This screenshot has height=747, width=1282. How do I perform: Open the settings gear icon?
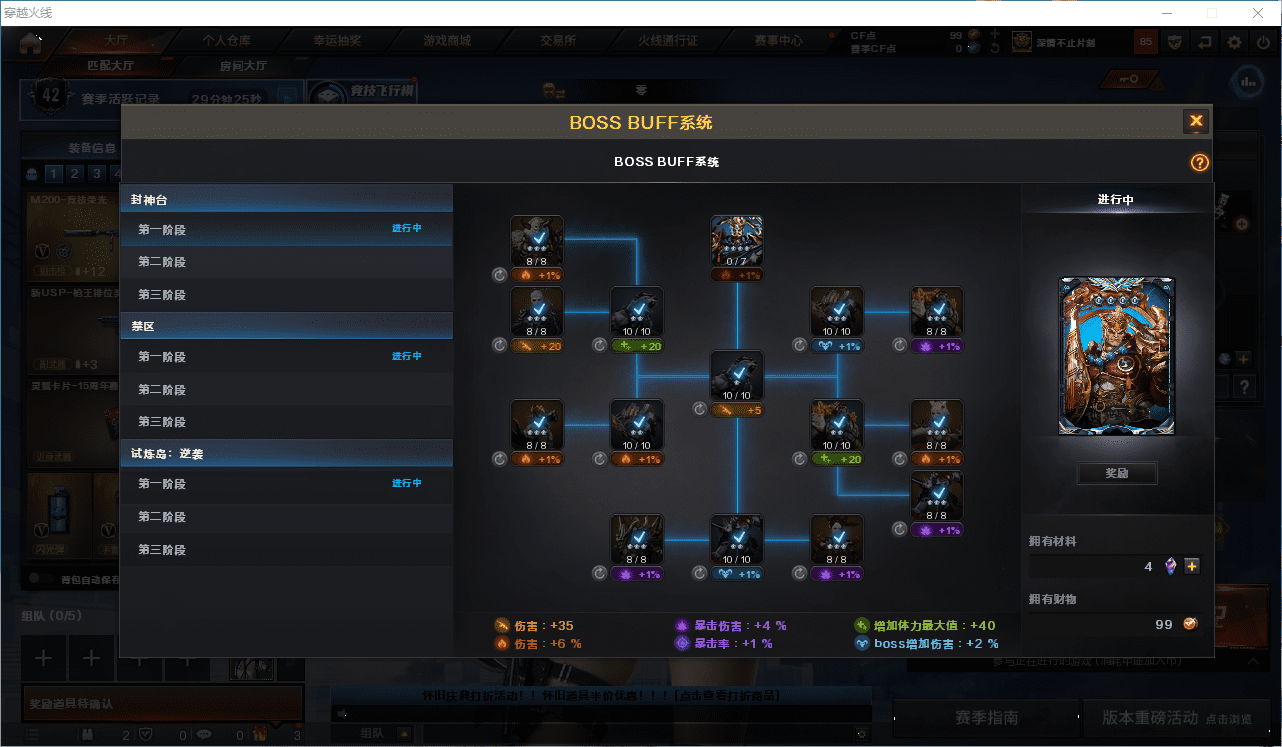[x=1235, y=42]
